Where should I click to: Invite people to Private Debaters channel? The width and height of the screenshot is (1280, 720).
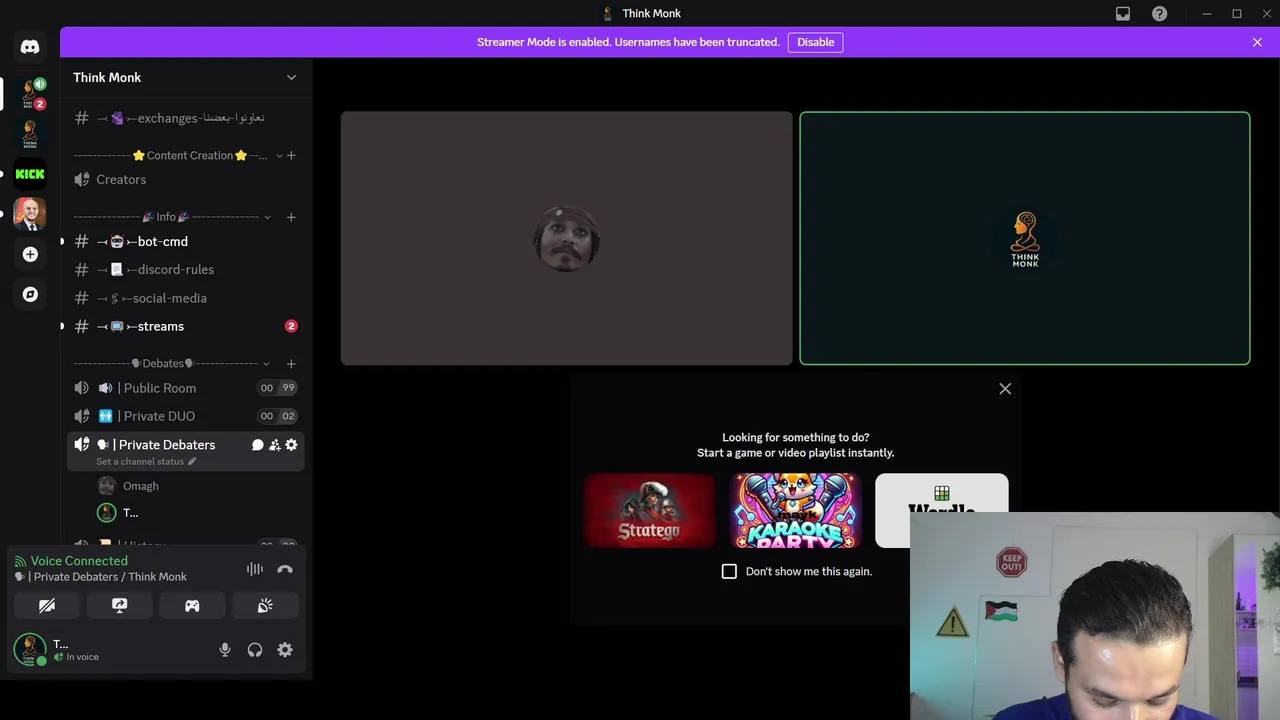pyautogui.click(x=274, y=445)
